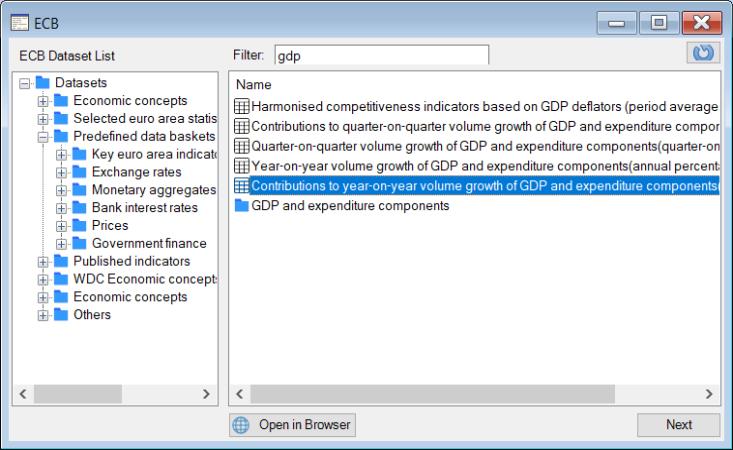Collapse the Datasets root node
This screenshot has width=733, height=450.
click(x=26, y=82)
